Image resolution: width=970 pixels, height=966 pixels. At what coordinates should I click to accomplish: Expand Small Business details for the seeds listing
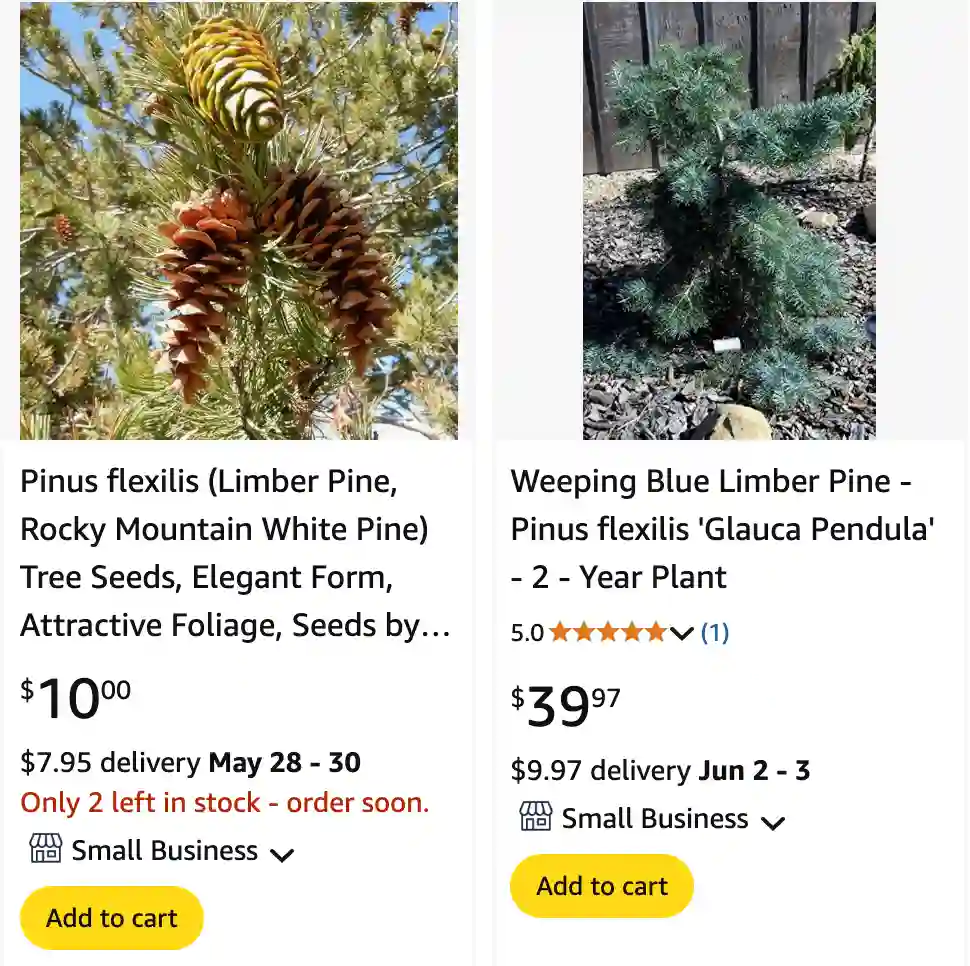click(282, 855)
